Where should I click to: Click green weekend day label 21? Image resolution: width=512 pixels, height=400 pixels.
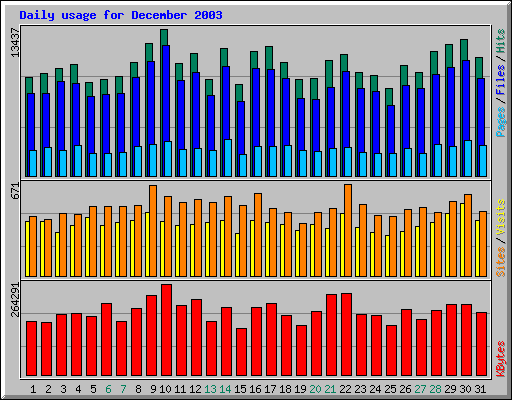click(330, 389)
